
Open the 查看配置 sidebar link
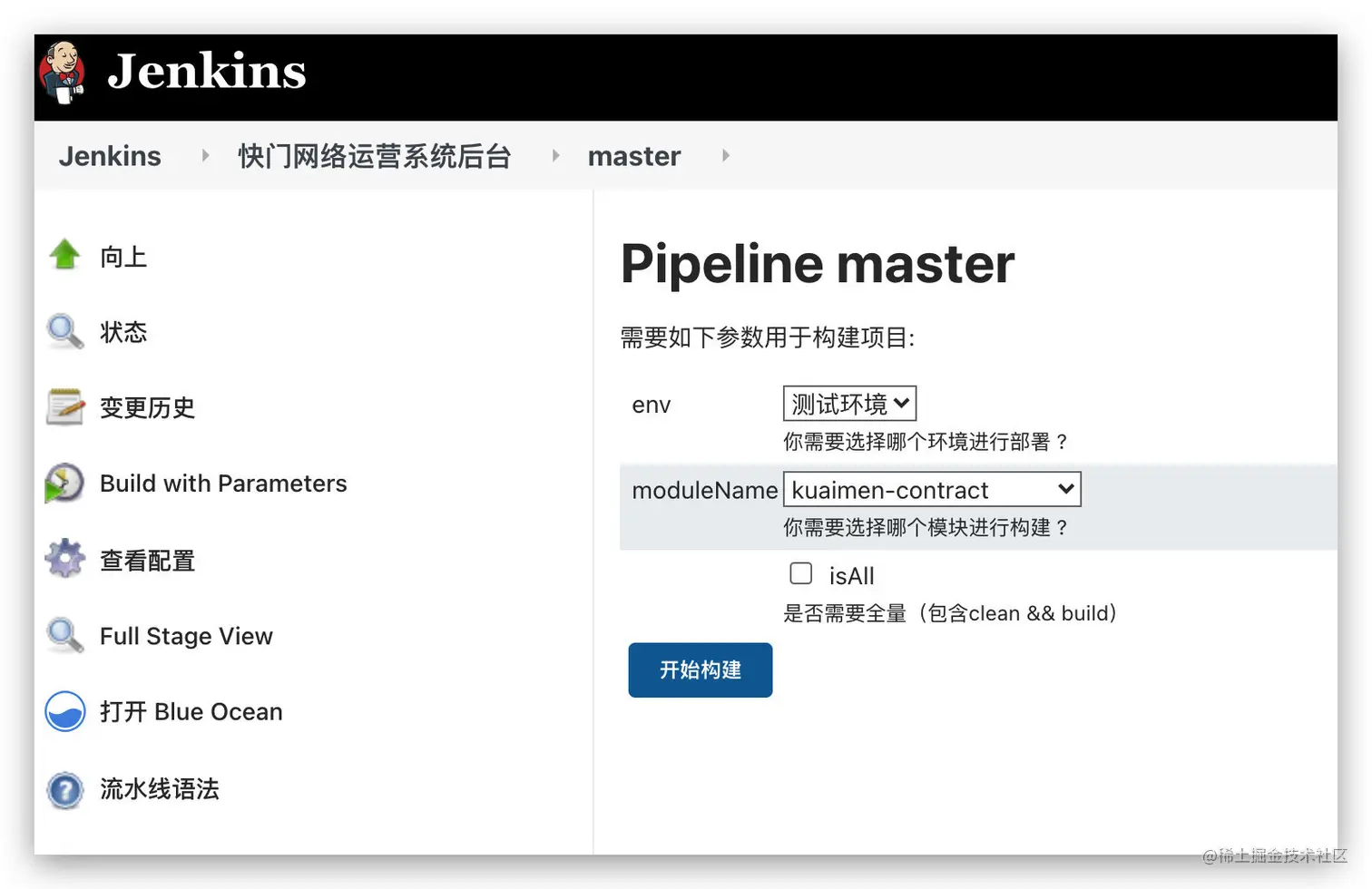pyautogui.click(x=148, y=561)
